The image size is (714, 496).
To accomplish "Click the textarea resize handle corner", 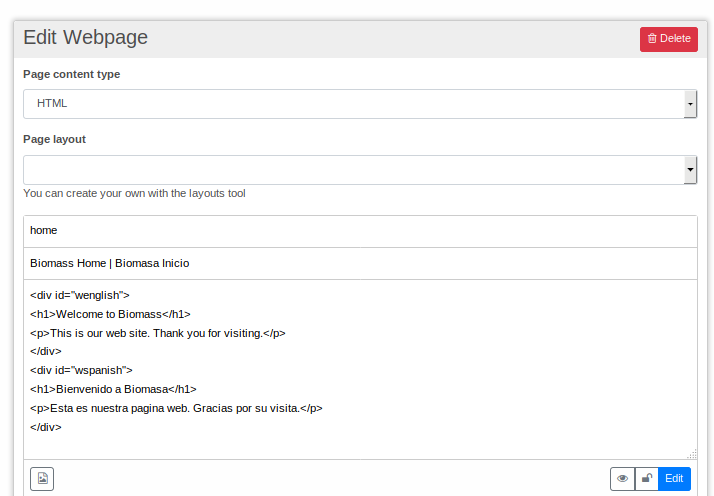I will (692, 454).
